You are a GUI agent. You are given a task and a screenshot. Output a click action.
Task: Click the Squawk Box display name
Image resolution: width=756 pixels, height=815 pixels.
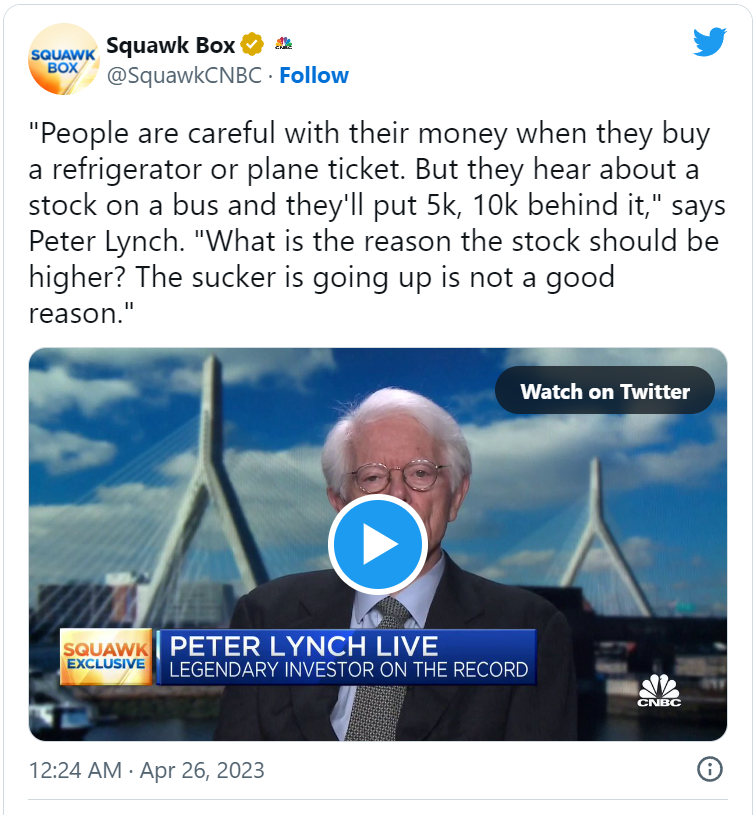click(171, 45)
